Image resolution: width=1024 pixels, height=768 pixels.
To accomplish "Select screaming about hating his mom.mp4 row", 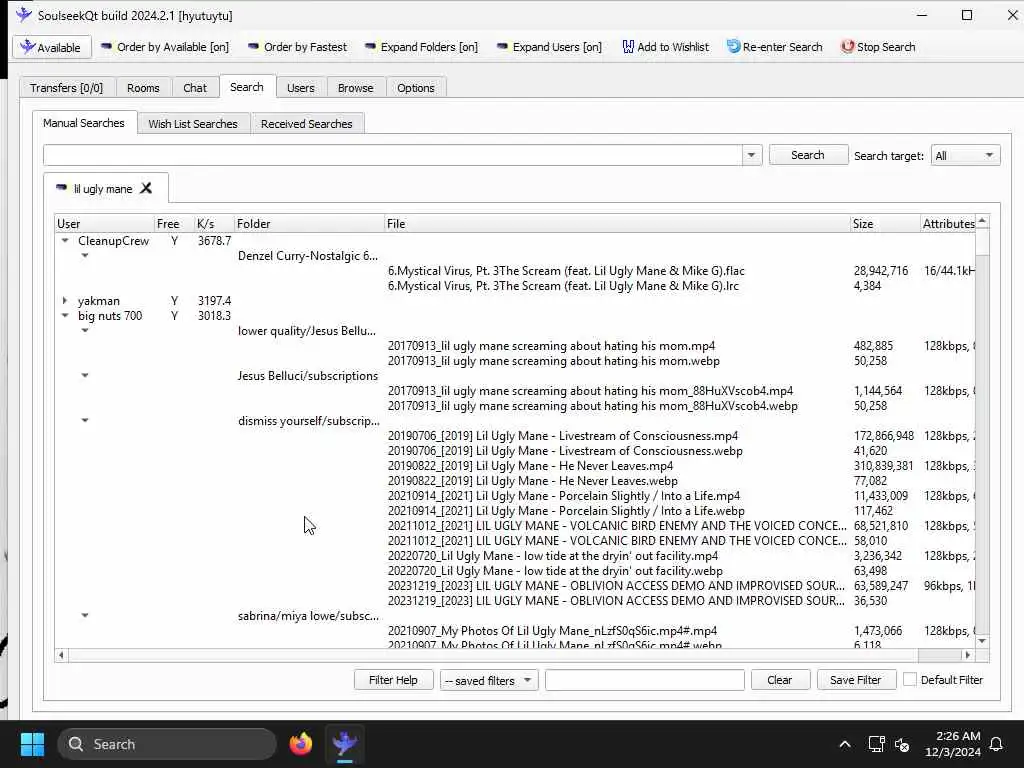I will 551,345.
